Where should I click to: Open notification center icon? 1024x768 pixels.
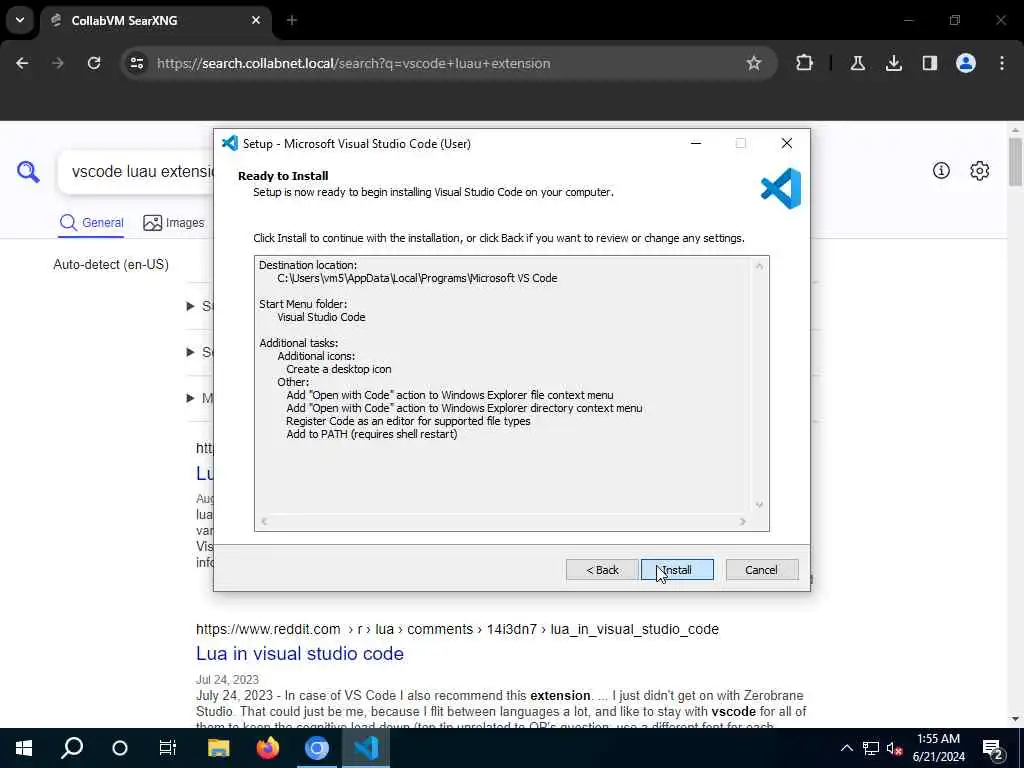point(993,749)
